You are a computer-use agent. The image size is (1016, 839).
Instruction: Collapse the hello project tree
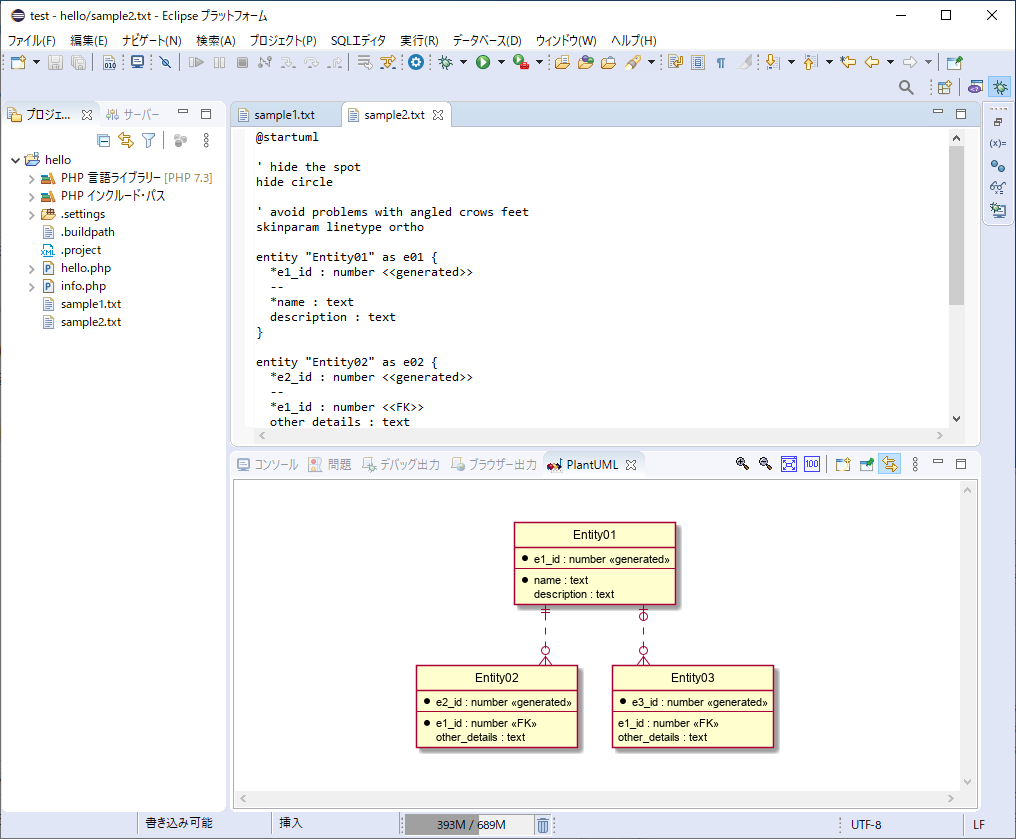point(14,160)
